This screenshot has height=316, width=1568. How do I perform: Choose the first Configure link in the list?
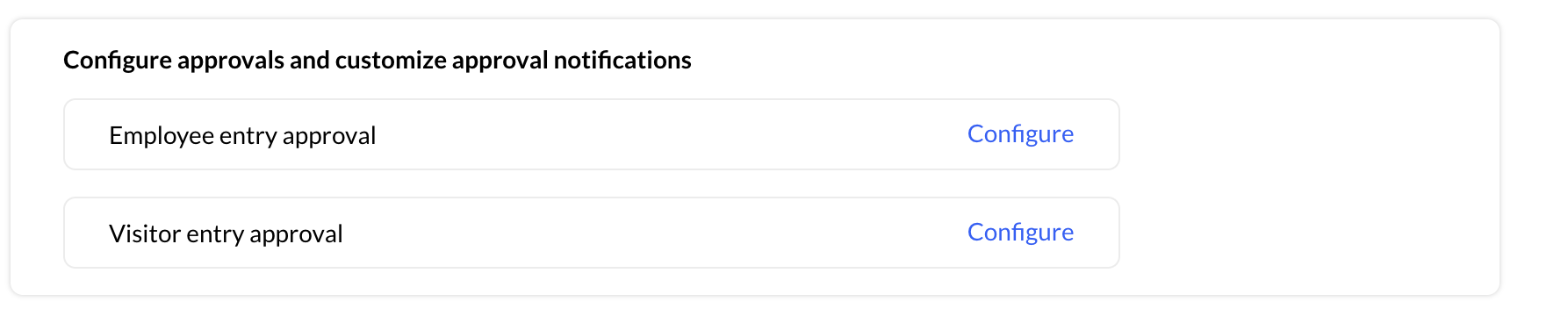(1020, 134)
